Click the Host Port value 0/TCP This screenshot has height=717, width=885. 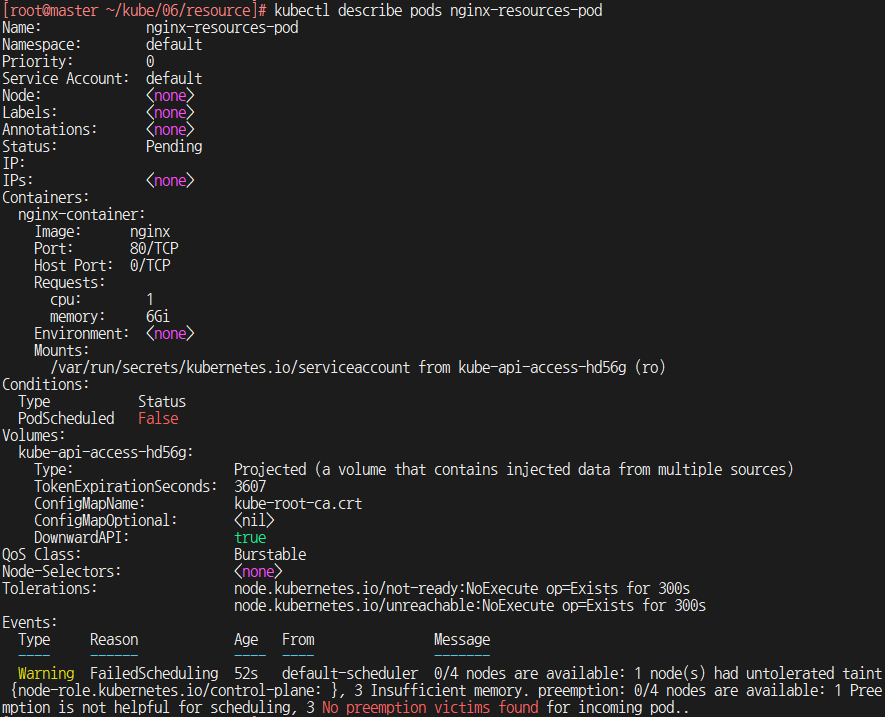pos(150,265)
